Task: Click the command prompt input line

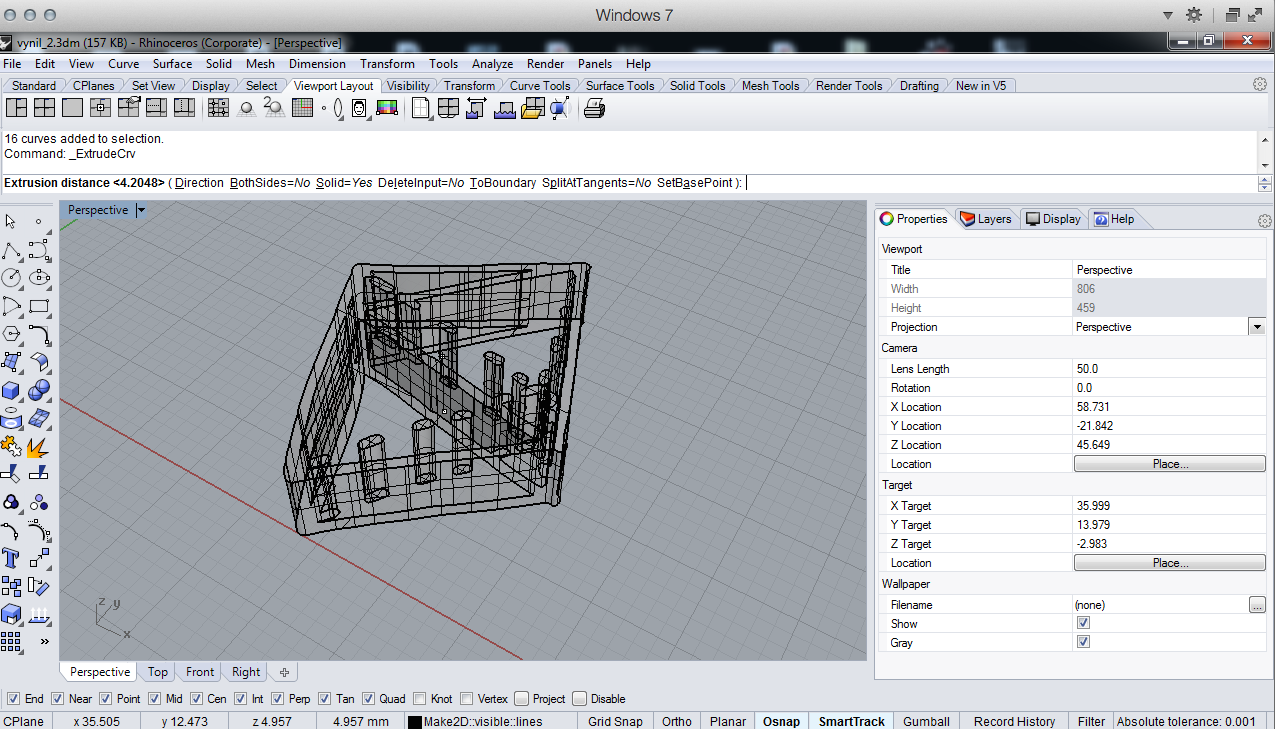Action: pos(629,183)
